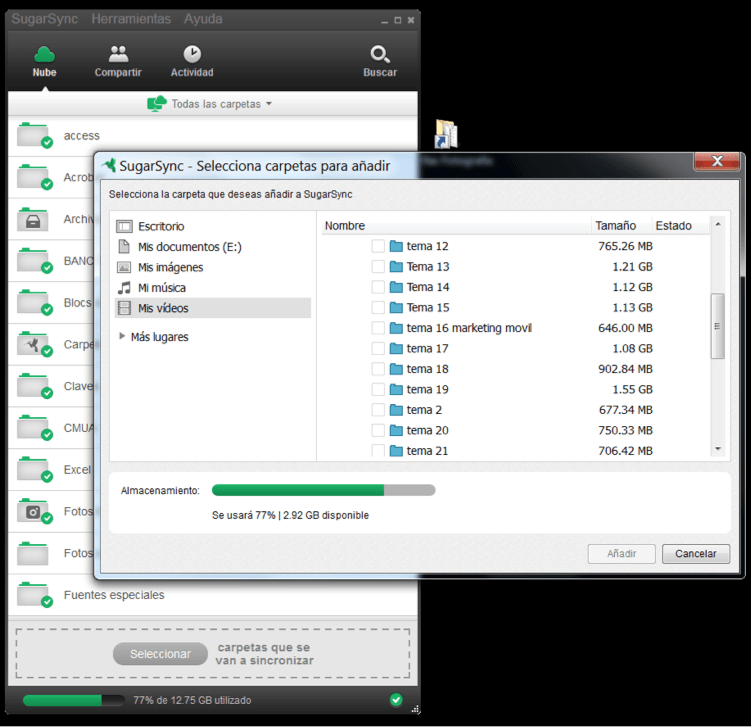Open the Nube cloud tab
The height and width of the screenshot is (727, 751).
coord(45,61)
